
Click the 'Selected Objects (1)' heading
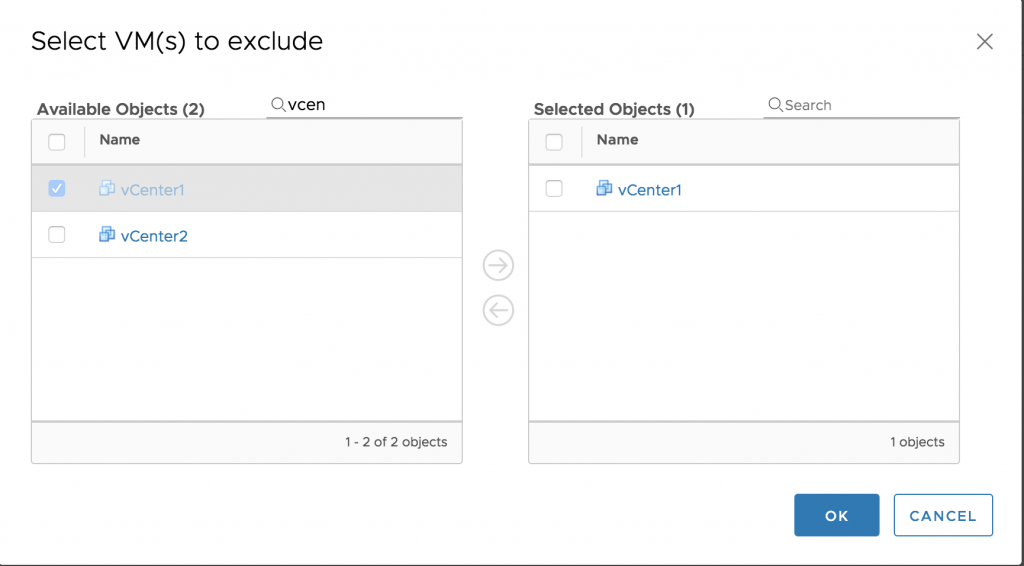coord(614,109)
